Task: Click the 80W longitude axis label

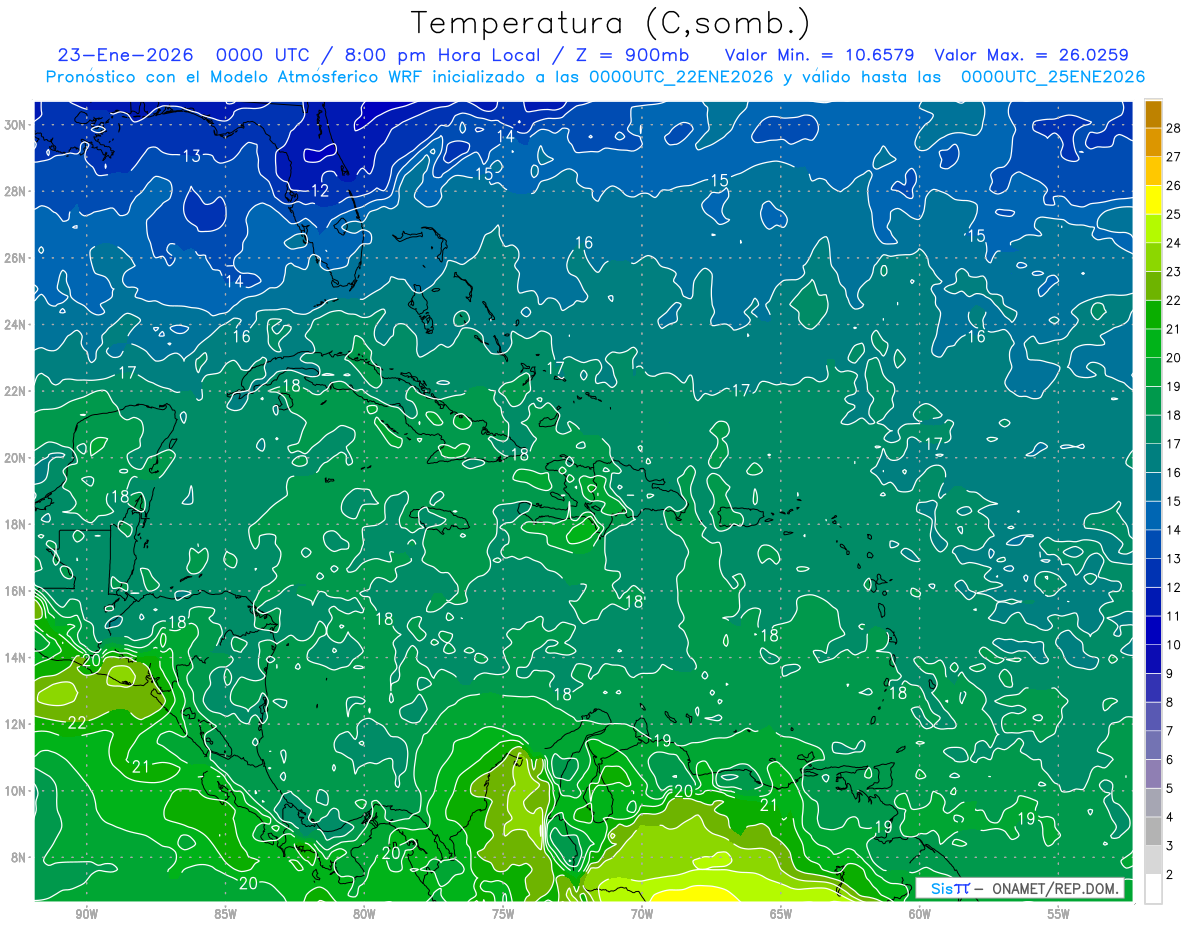Action: (364, 915)
